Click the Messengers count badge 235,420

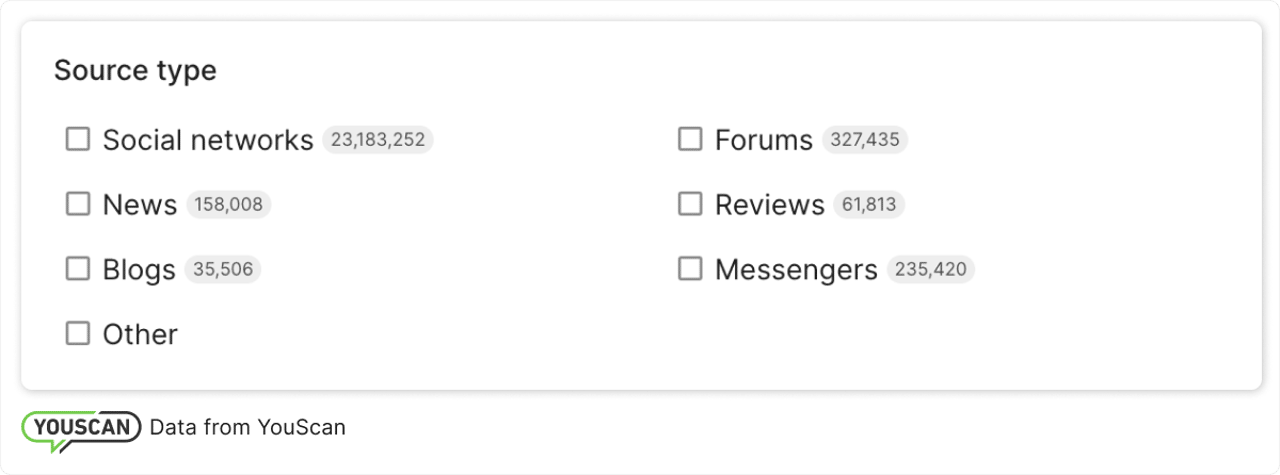pyautogui.click(x=930, y=270)
